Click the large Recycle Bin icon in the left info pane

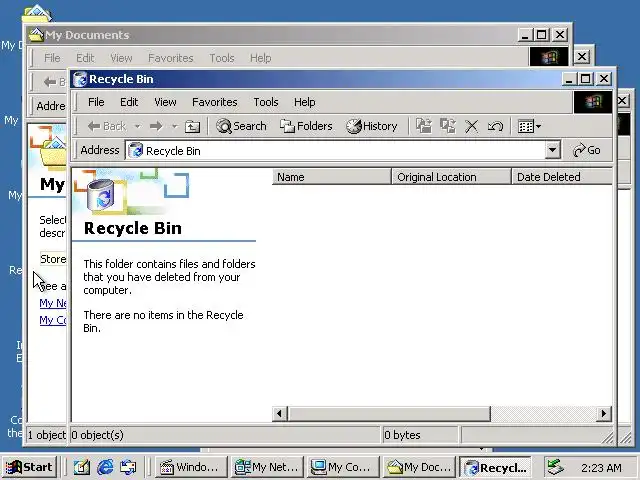pos(101,195)
